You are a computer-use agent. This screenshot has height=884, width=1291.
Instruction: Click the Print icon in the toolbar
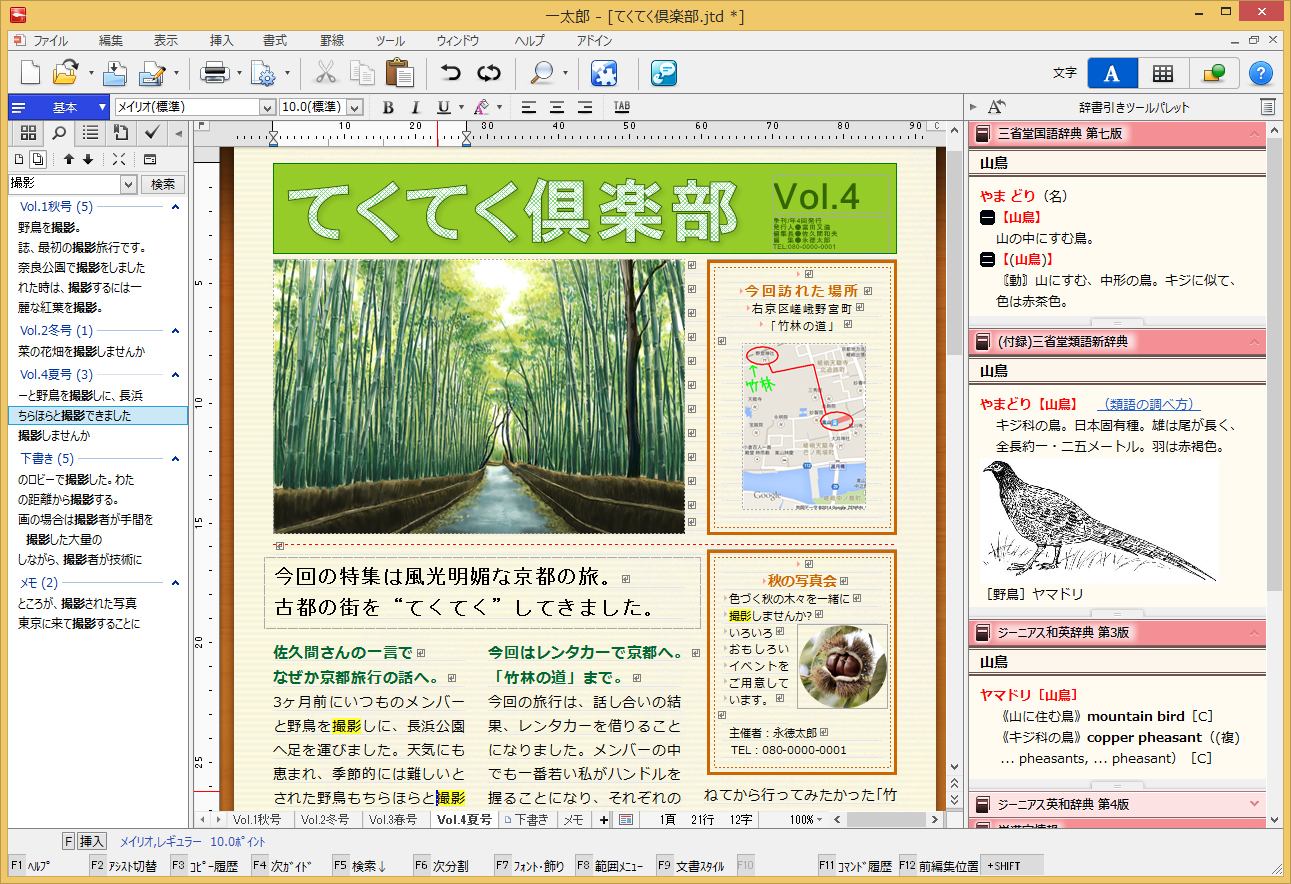(x=214, y=73)
